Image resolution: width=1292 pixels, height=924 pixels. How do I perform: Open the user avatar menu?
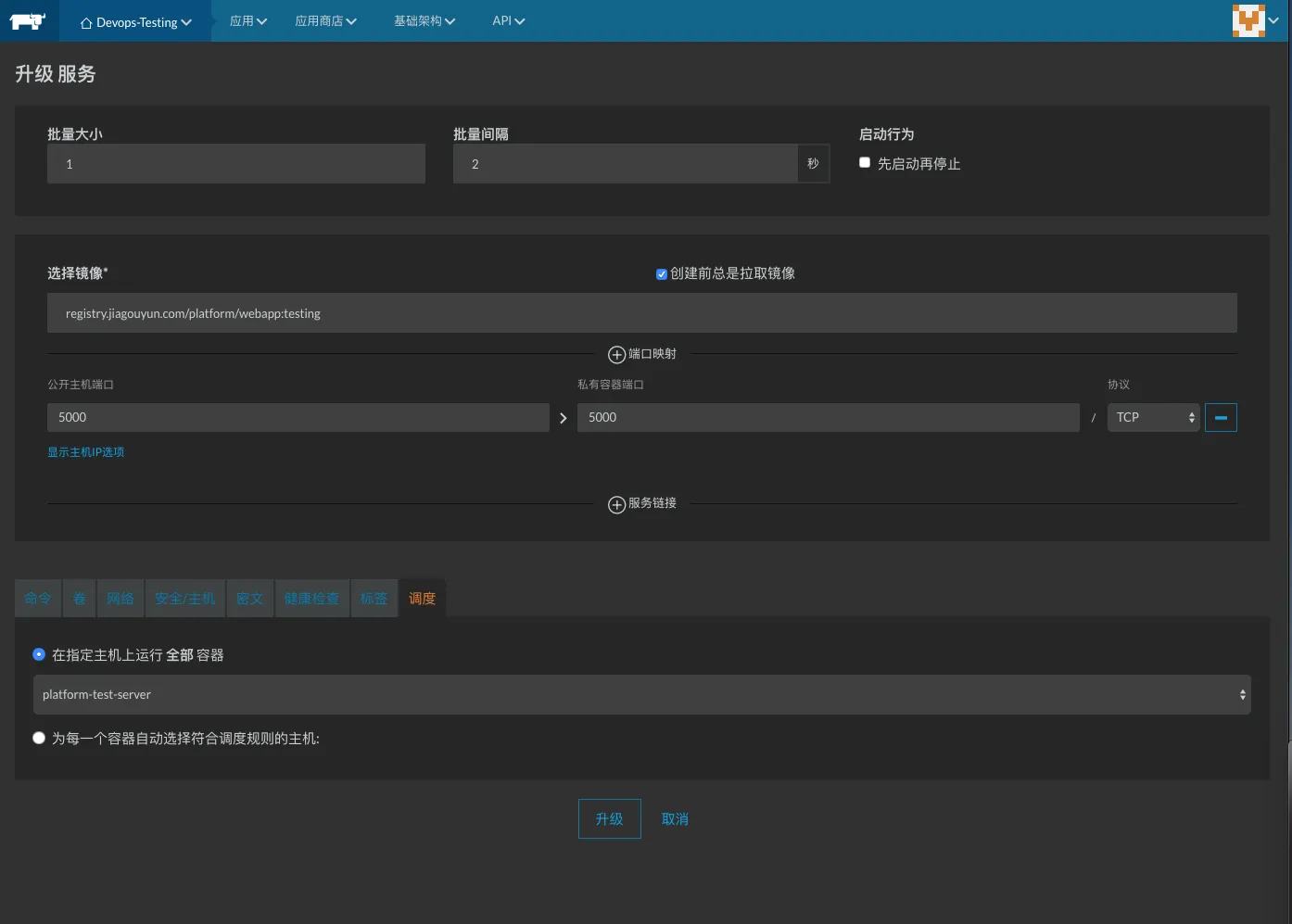click(x=1256, y=20)
